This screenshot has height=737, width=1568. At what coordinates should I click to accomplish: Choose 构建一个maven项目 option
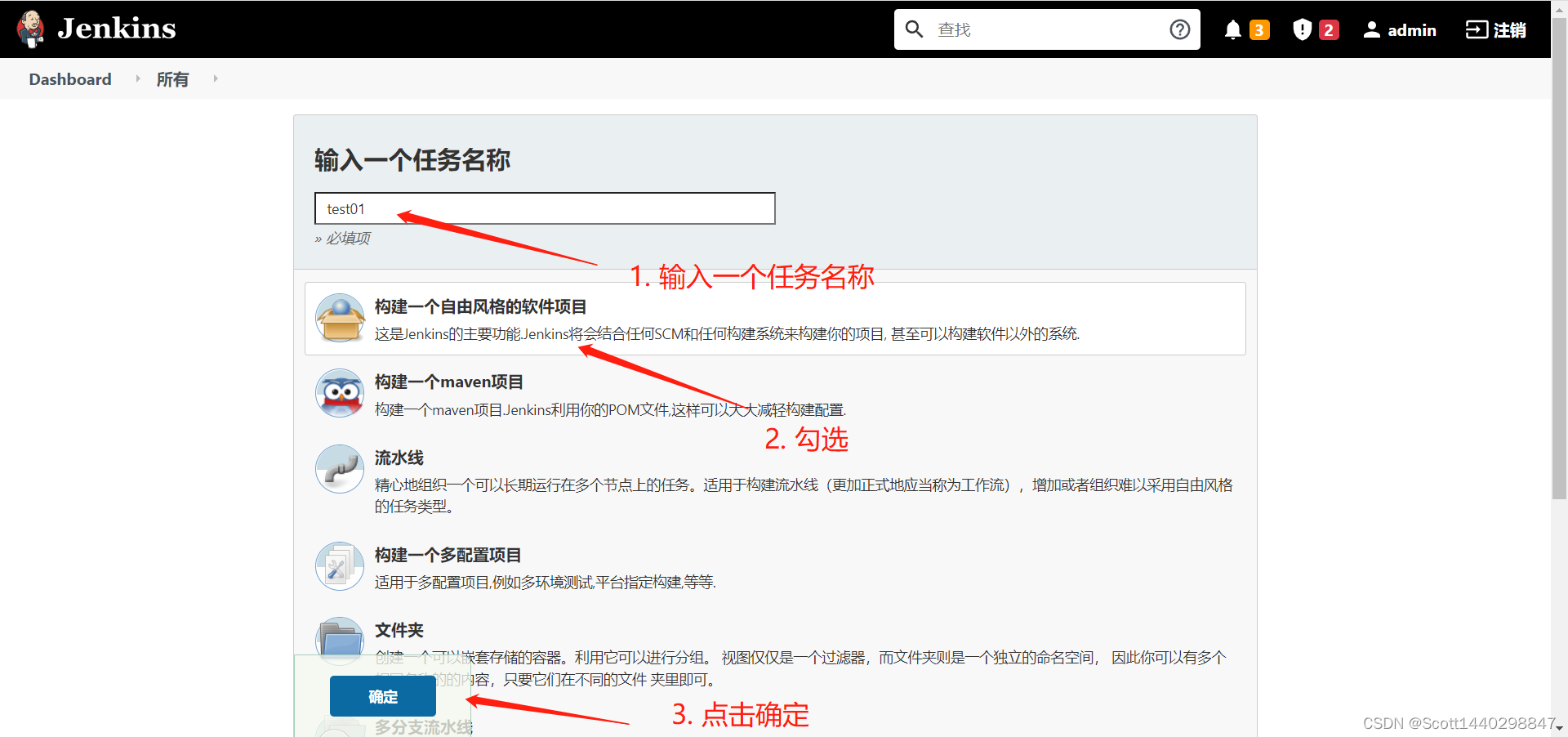449,382
